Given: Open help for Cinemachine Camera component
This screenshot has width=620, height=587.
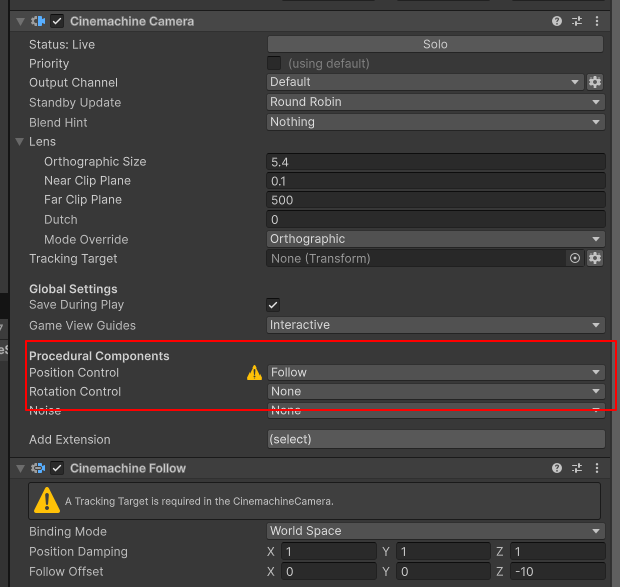Looking at the screenshot, I should pyautogui.click(x=557, y=21).
